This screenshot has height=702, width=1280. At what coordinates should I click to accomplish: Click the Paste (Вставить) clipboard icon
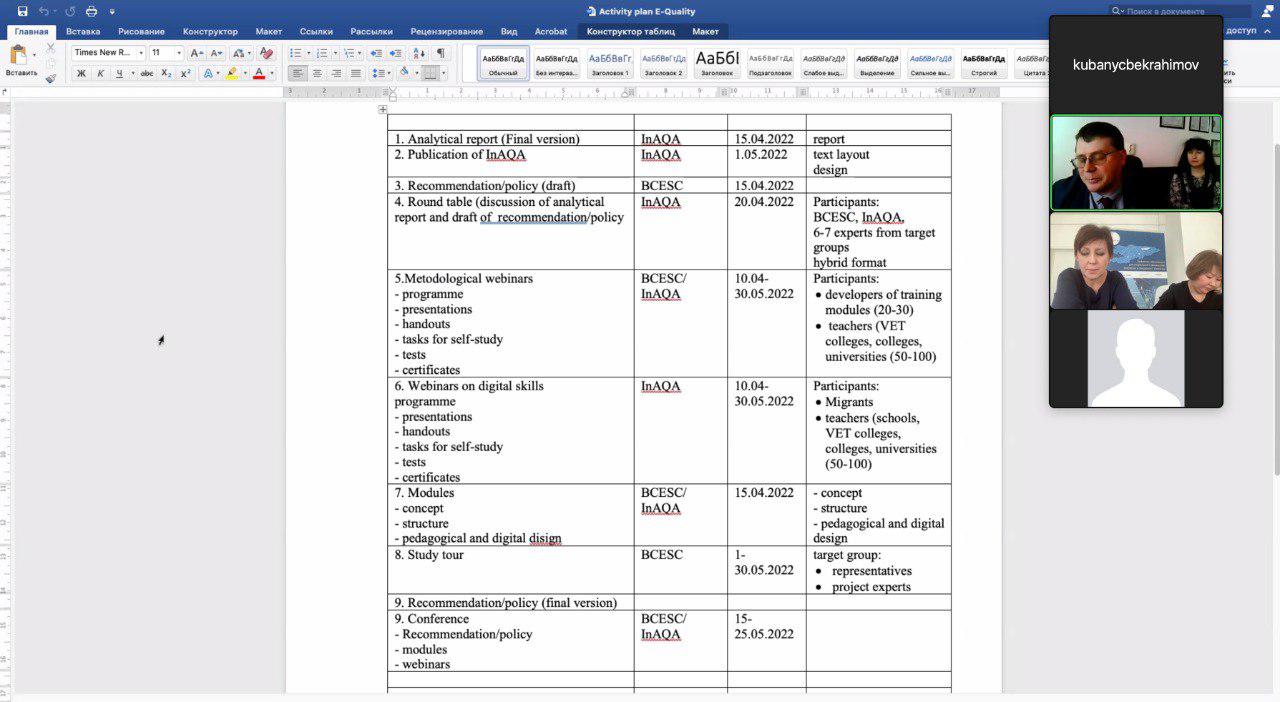(x=19, y=56)
